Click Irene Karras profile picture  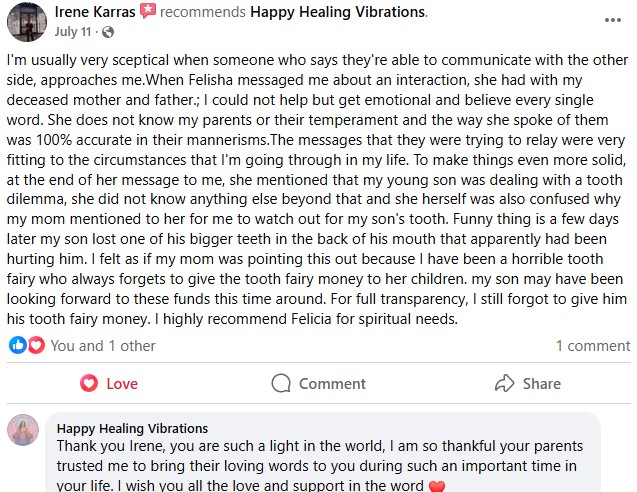click(23, 20)
